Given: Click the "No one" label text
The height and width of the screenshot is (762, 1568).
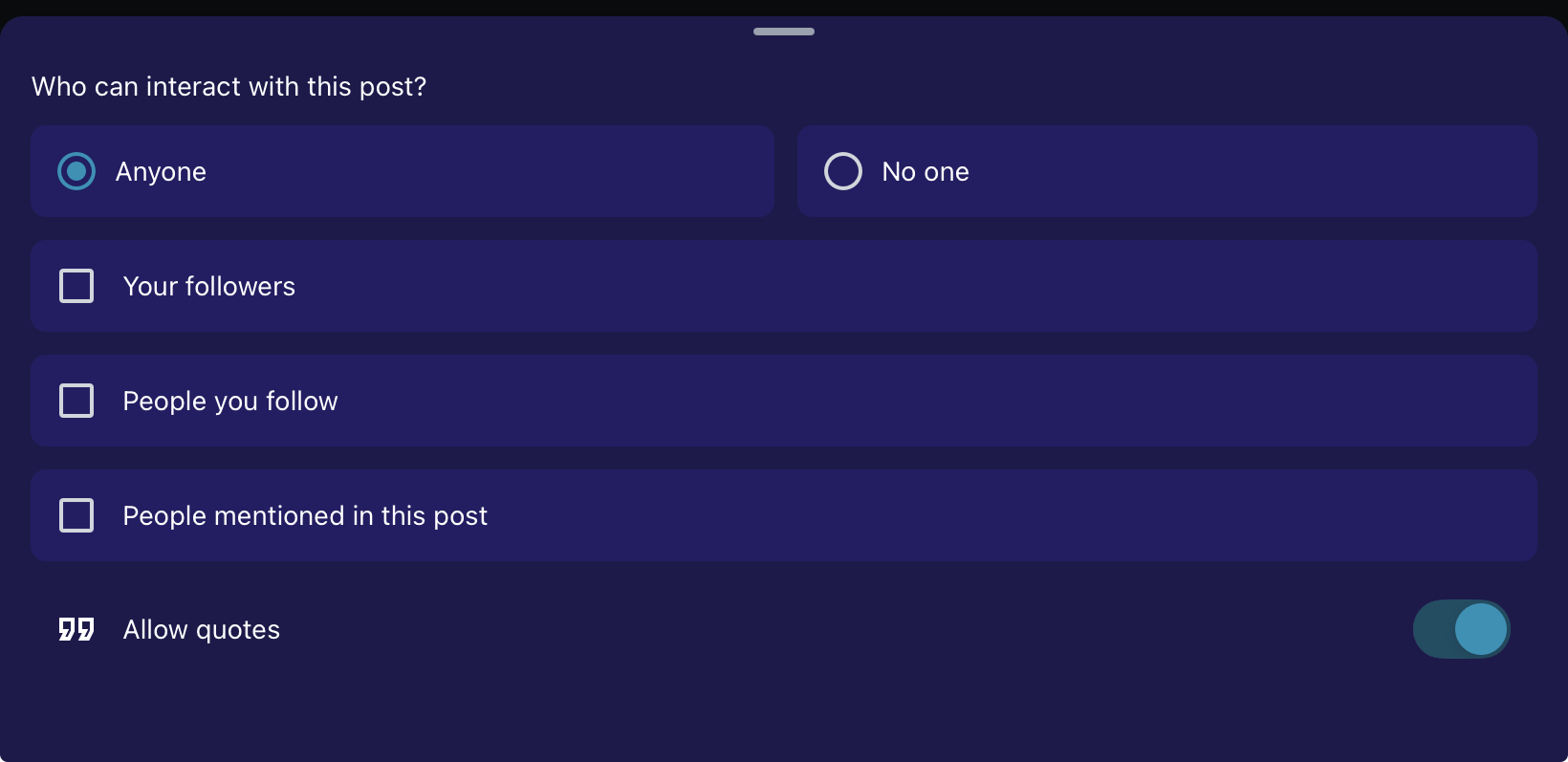Looking at the screenshot, I should click(926, 172).
